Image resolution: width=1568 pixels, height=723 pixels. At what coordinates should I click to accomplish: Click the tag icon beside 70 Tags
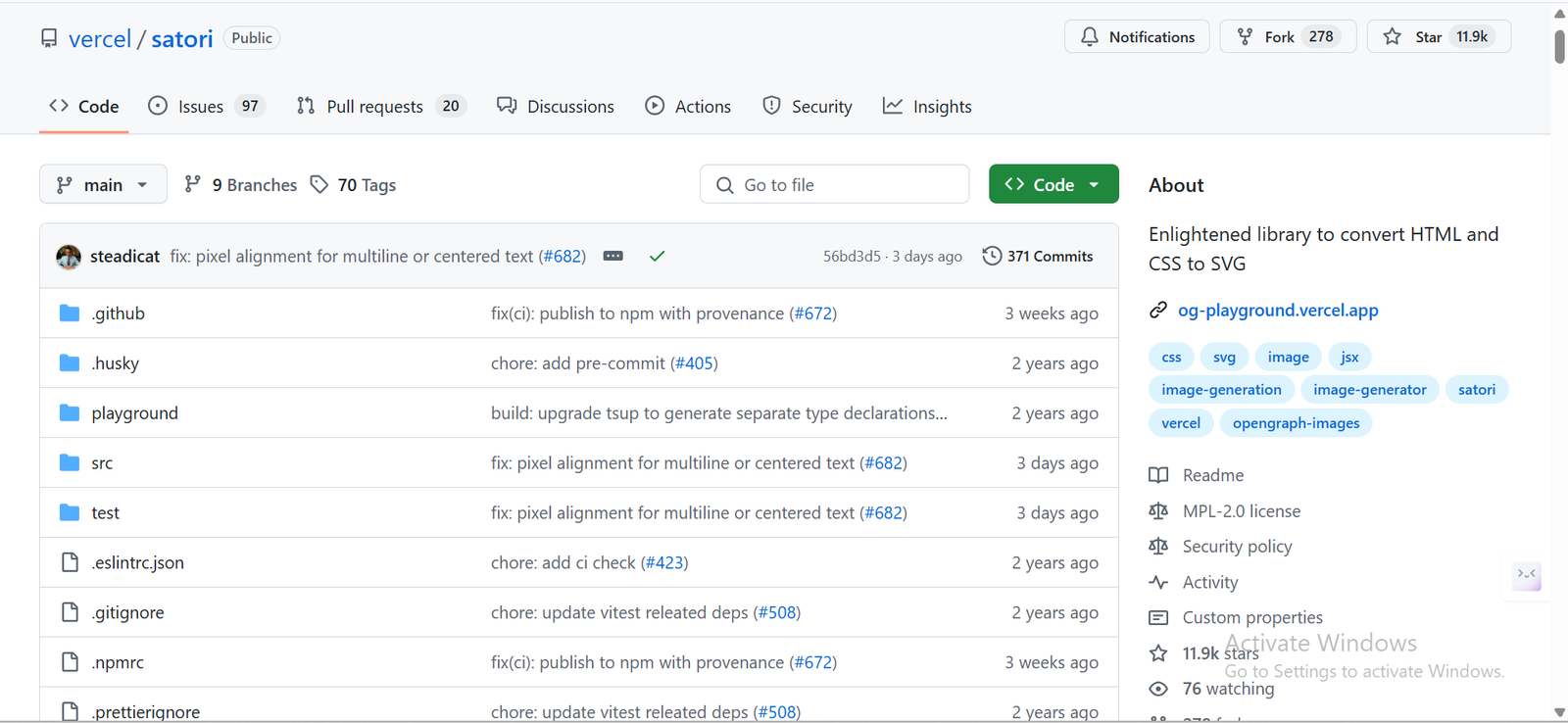319,184
